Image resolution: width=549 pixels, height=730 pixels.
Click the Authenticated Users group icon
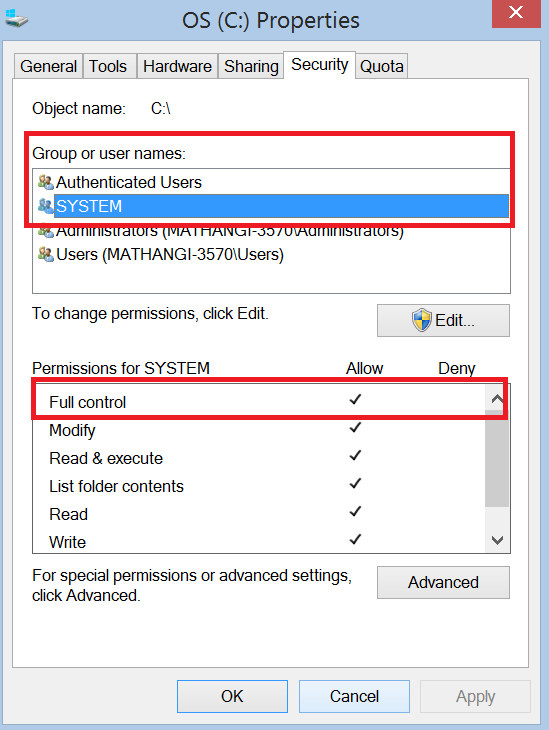tap(46, 182)
